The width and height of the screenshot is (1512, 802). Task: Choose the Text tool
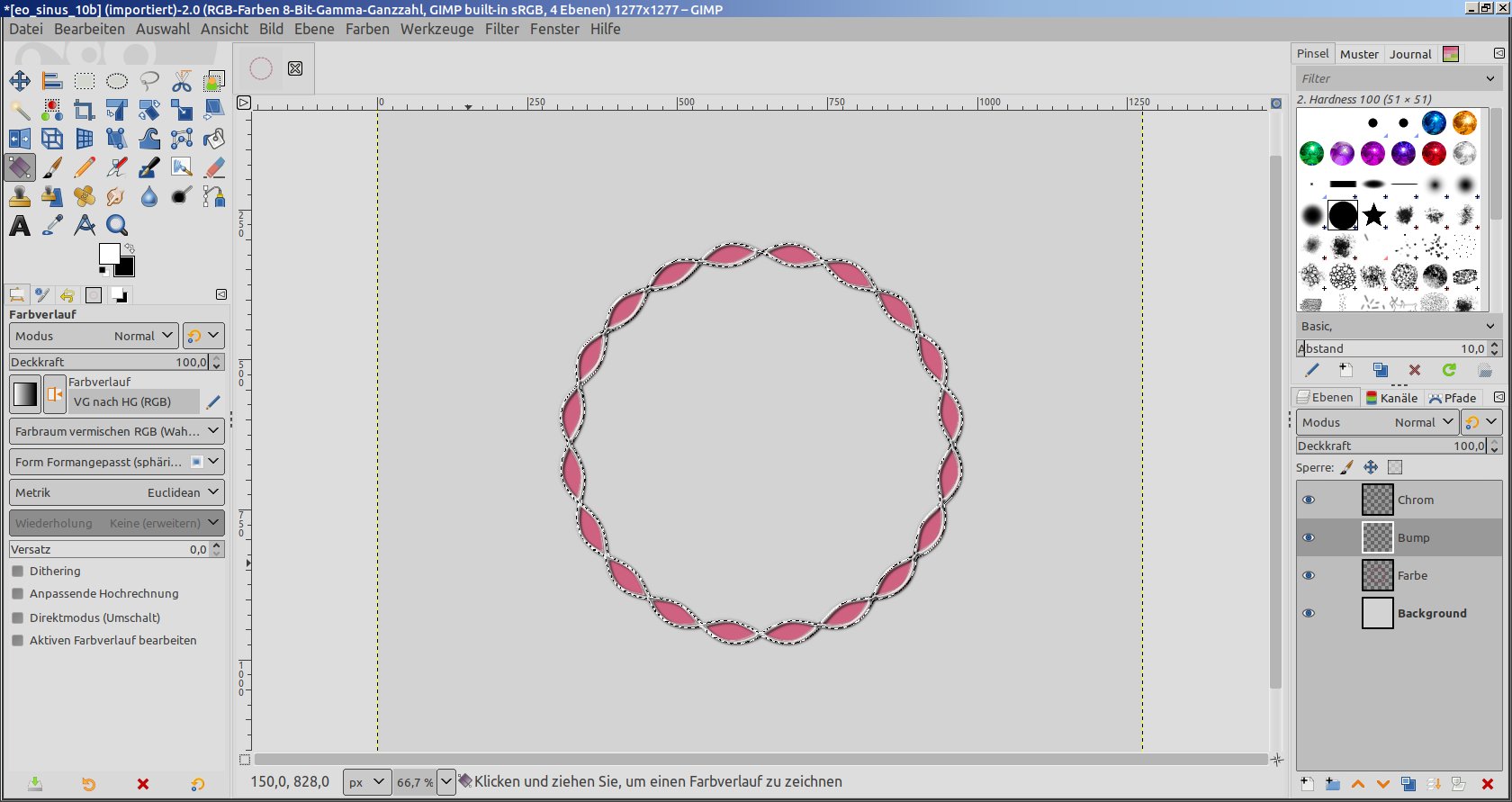pyautogui.click(x=20, y=225)
